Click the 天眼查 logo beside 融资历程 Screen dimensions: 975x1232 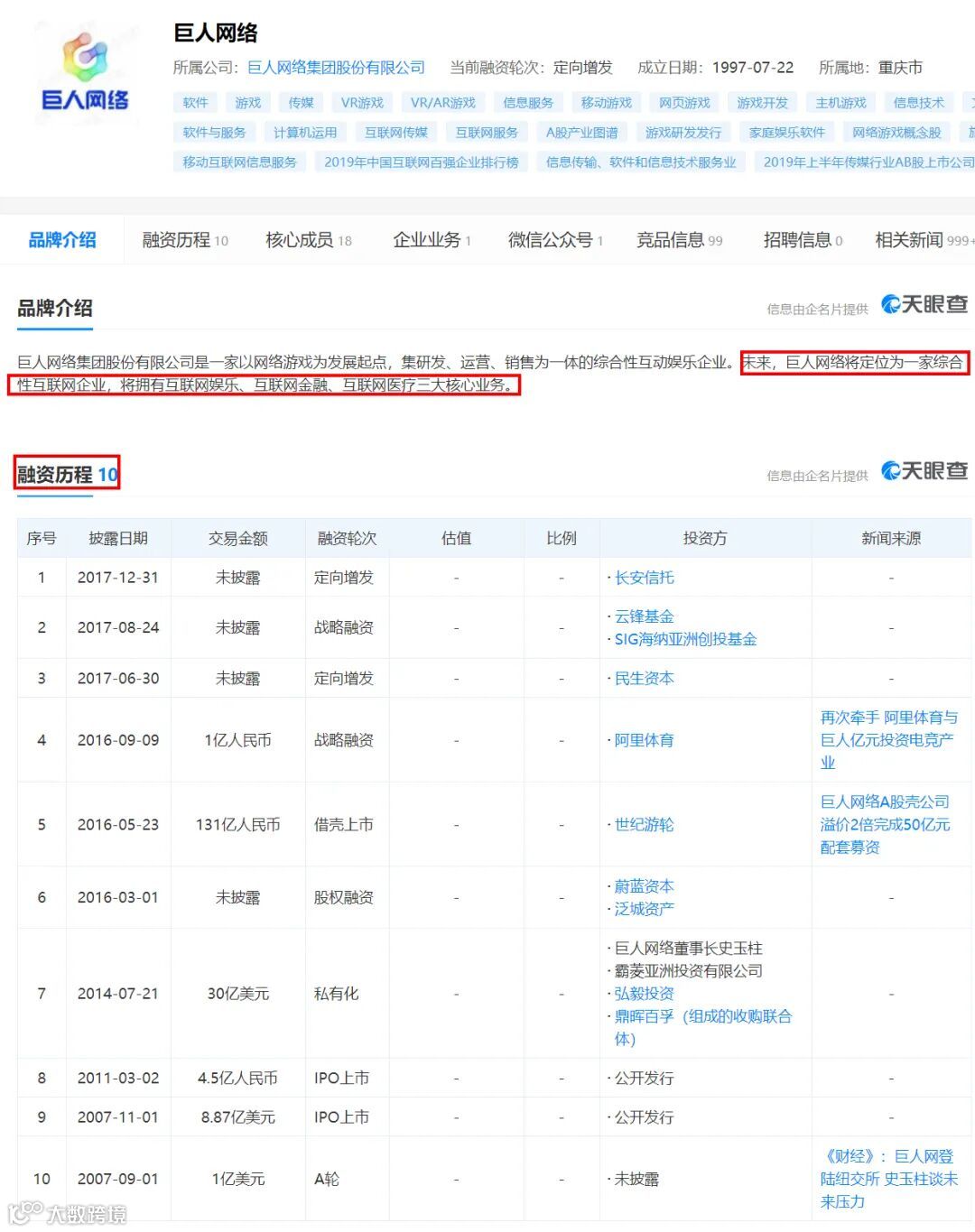tap(924, 471)
